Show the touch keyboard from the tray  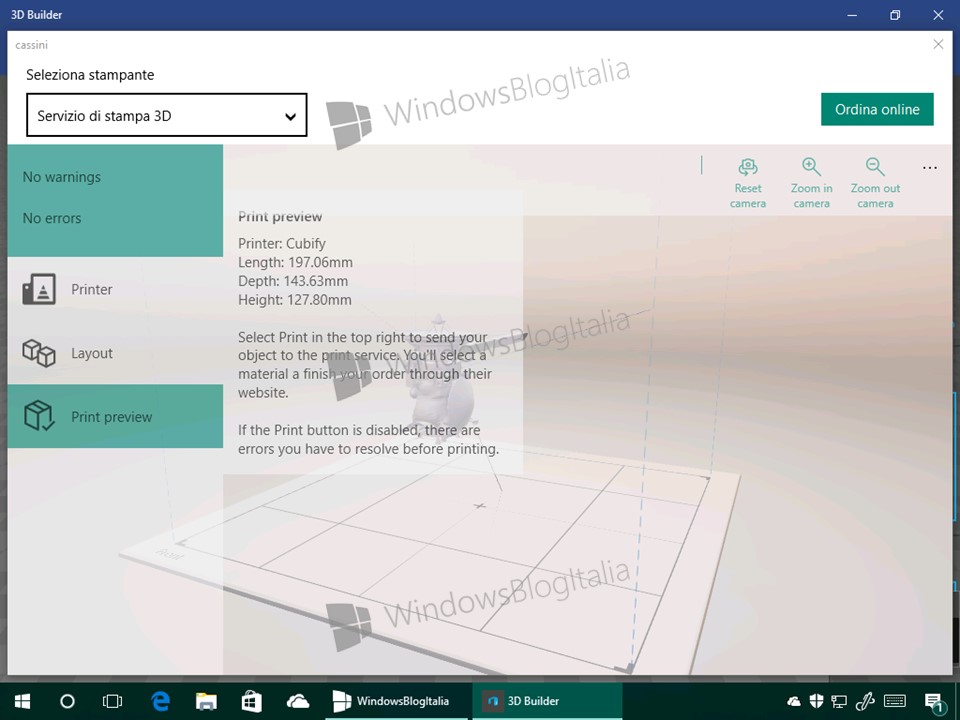tap(895, 701)
